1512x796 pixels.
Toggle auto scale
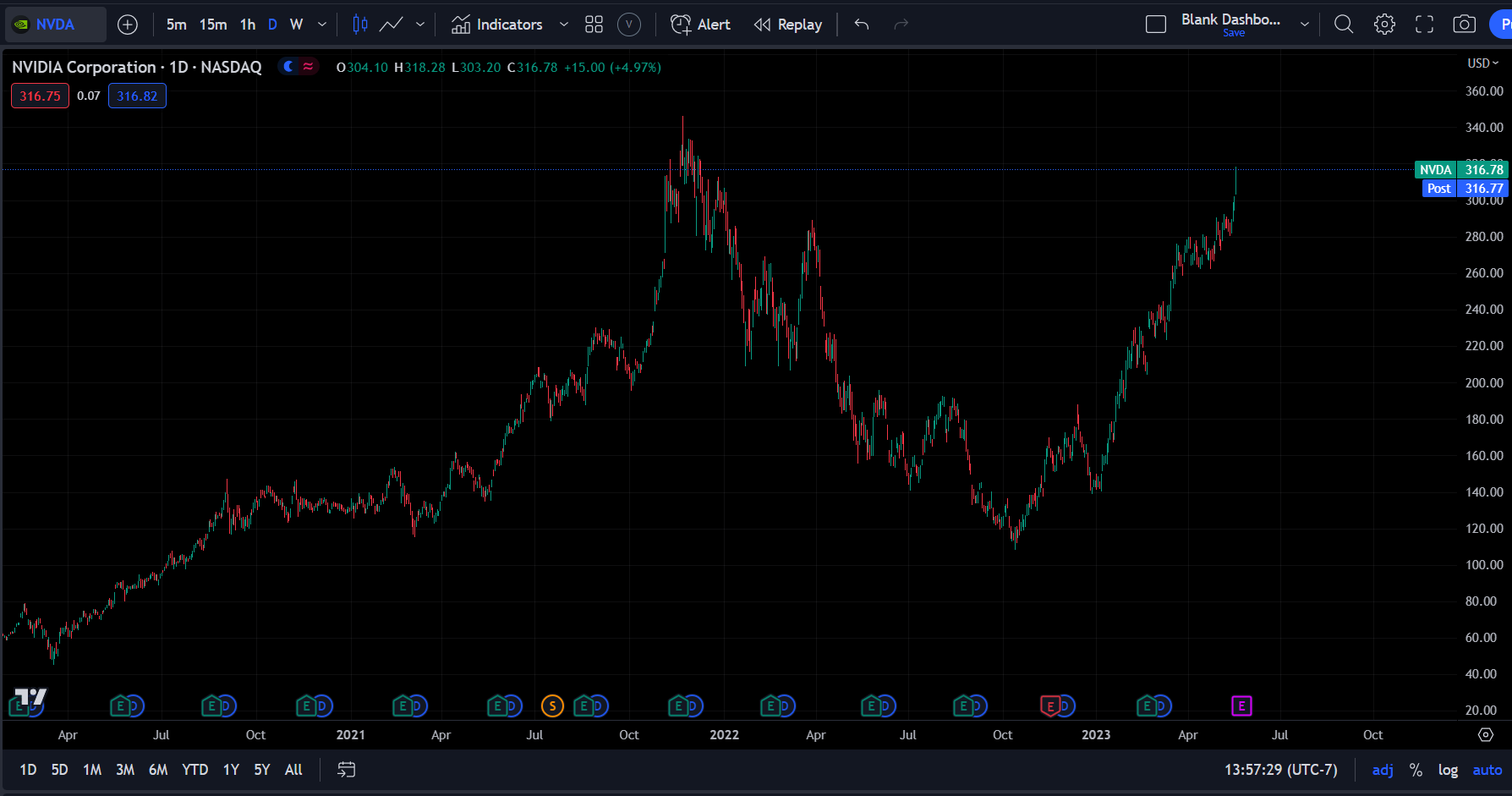tap(1487, 770)
